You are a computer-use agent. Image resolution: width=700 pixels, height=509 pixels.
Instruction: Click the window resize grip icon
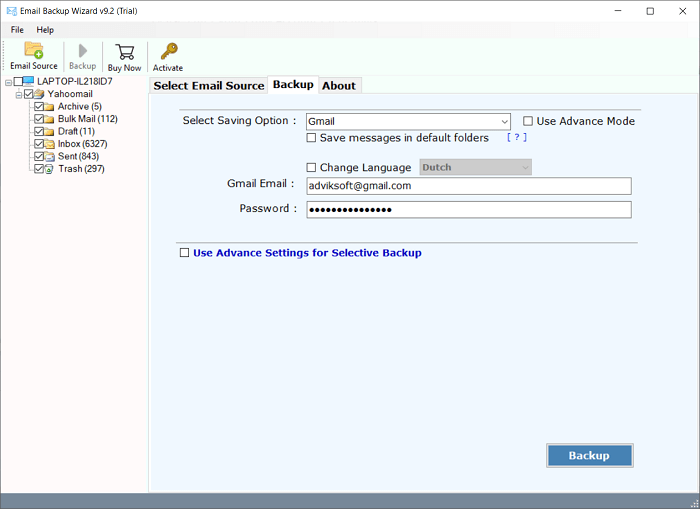(694, 504)
